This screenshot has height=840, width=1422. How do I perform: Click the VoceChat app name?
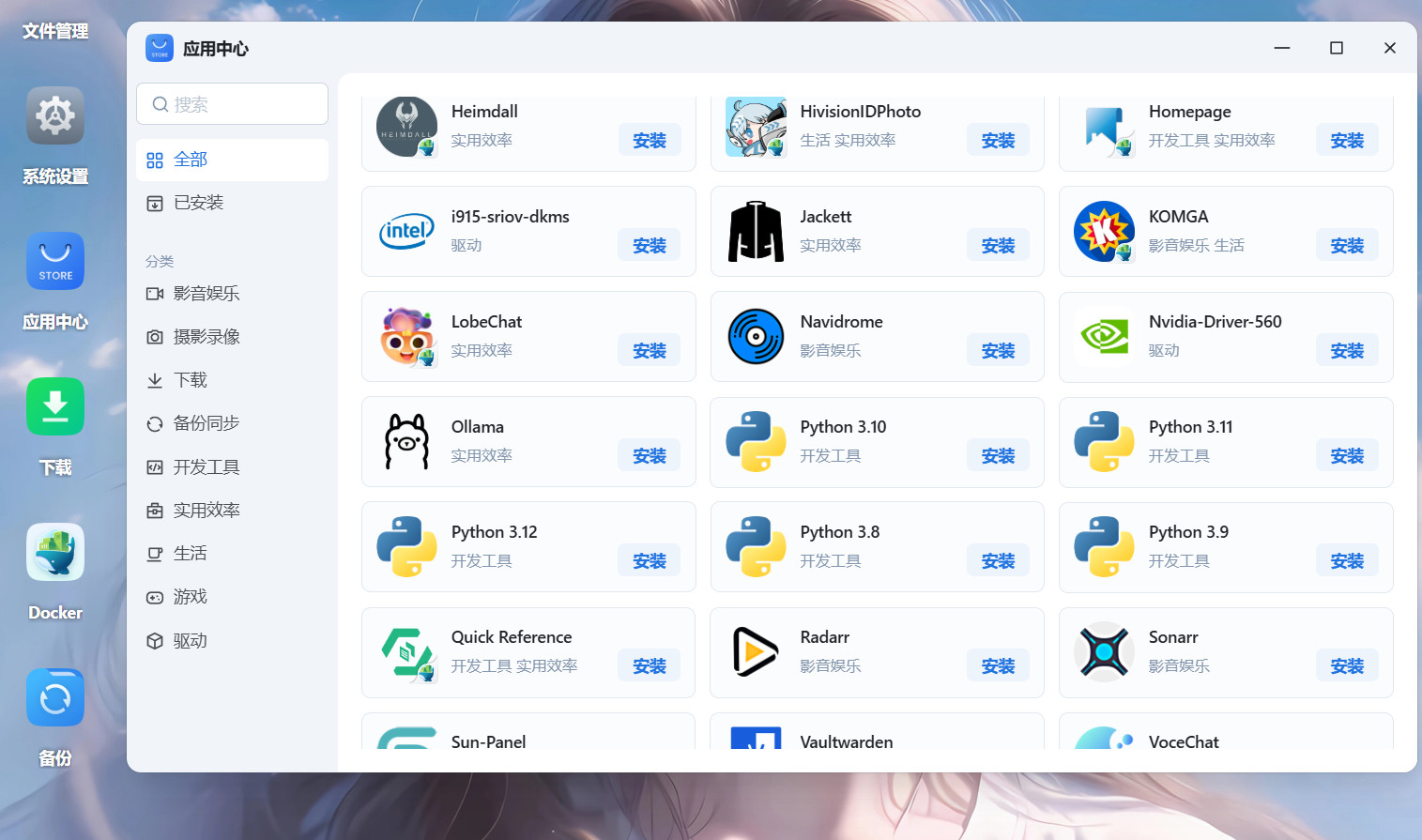coord(1184,741)
